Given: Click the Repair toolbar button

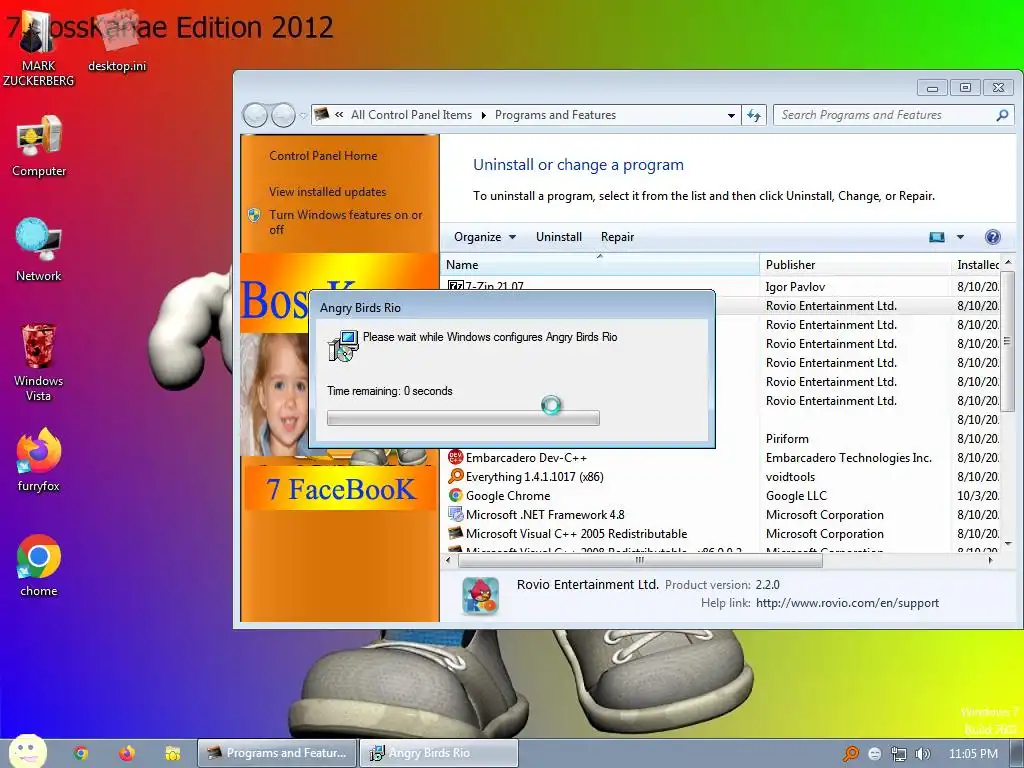Looking at the screenshot, I should coord(617,237).
